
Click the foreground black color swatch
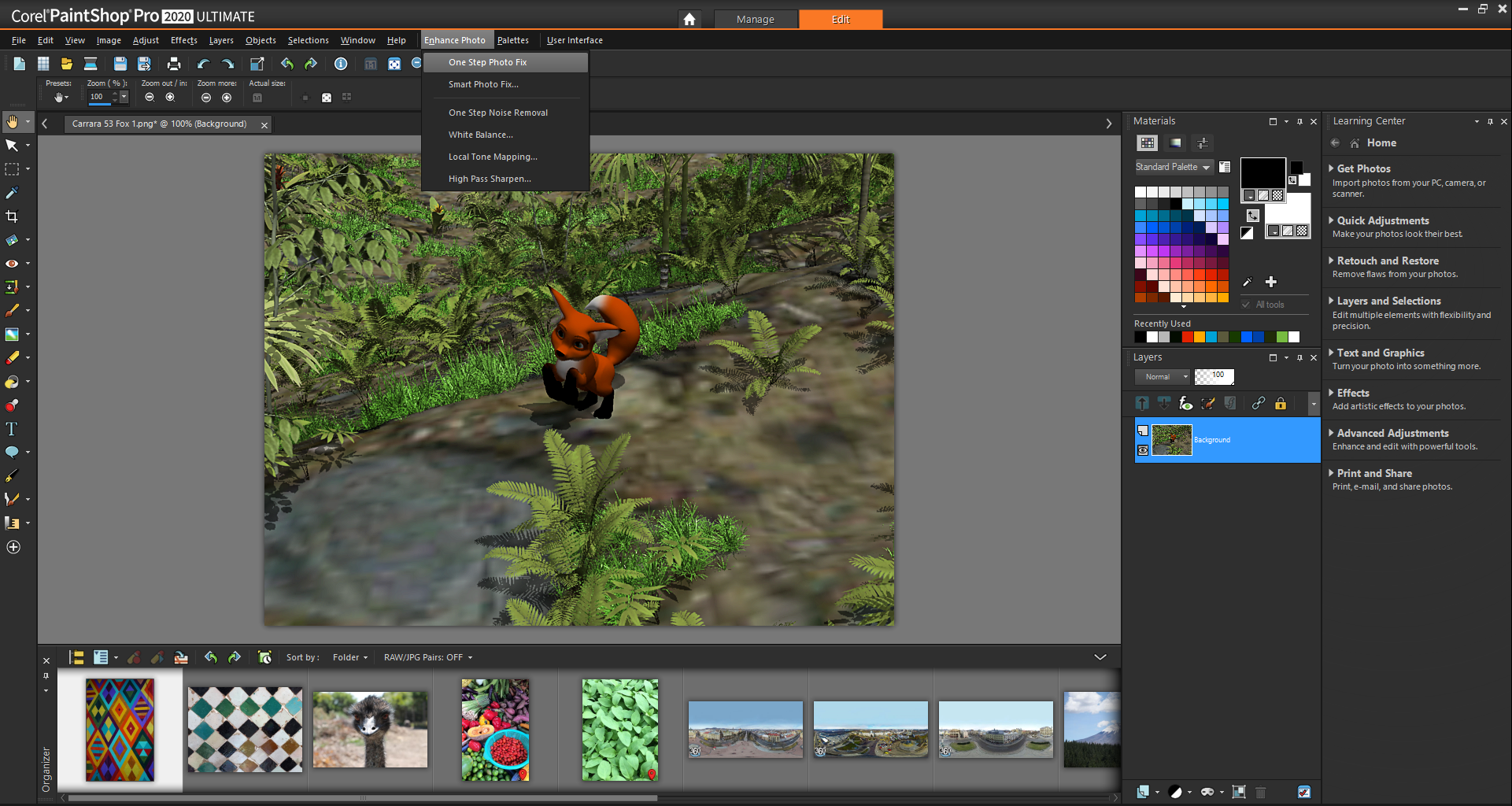(x=1262, y=172)
